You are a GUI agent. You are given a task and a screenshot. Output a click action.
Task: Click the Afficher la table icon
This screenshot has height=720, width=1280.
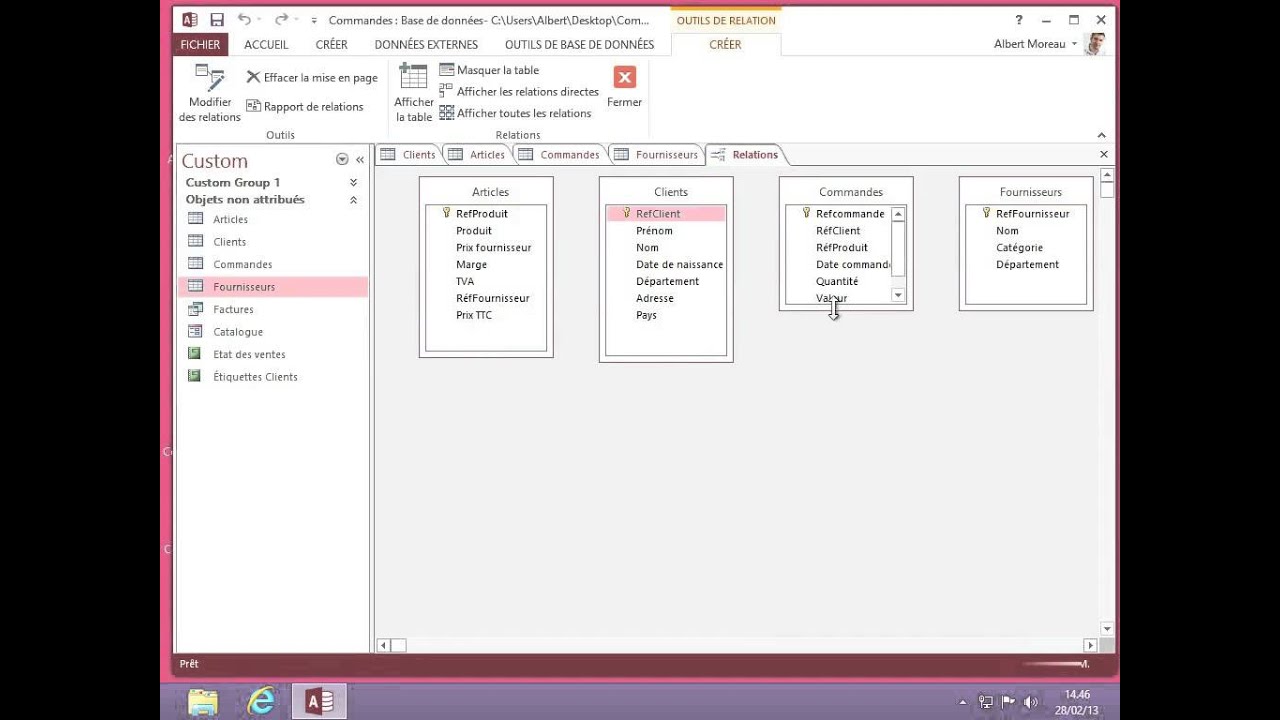click(x=413, y=77)
